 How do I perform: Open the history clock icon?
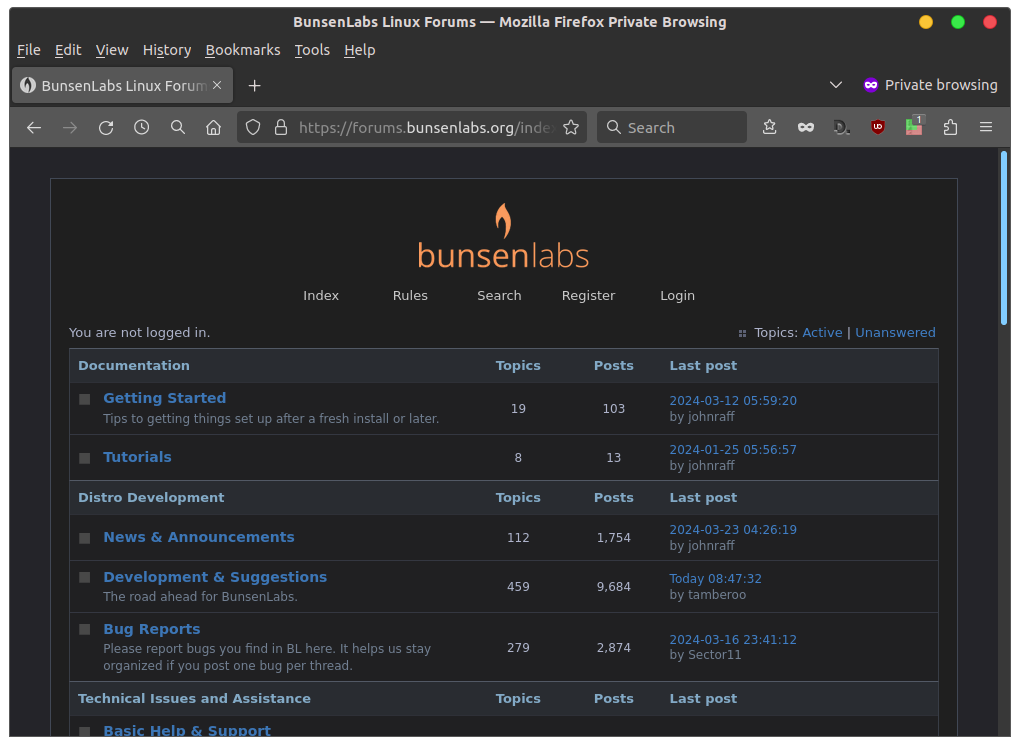(142, 127)
